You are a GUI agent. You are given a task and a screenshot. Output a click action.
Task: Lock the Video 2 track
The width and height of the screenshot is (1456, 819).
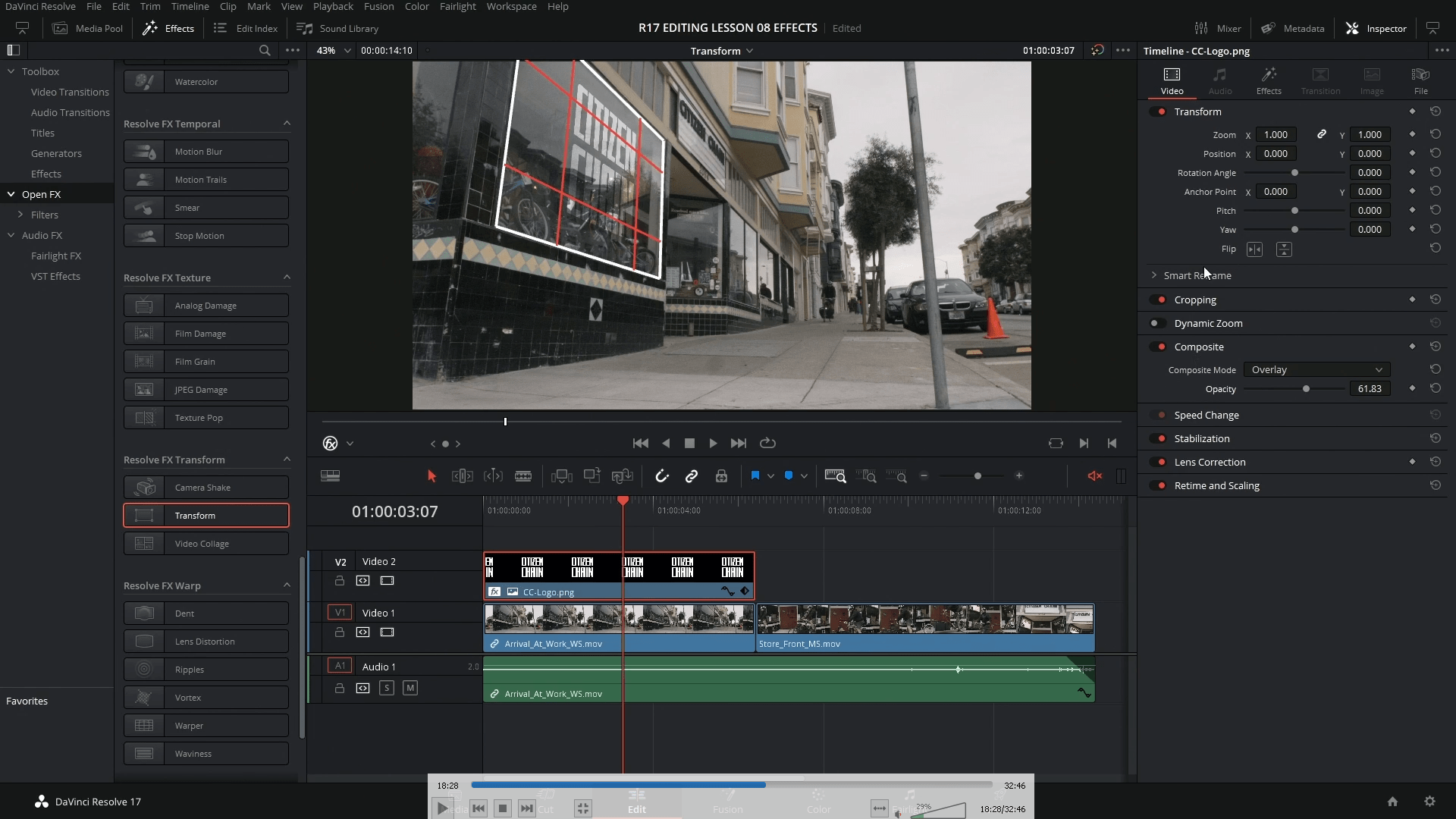coord(339,580)
